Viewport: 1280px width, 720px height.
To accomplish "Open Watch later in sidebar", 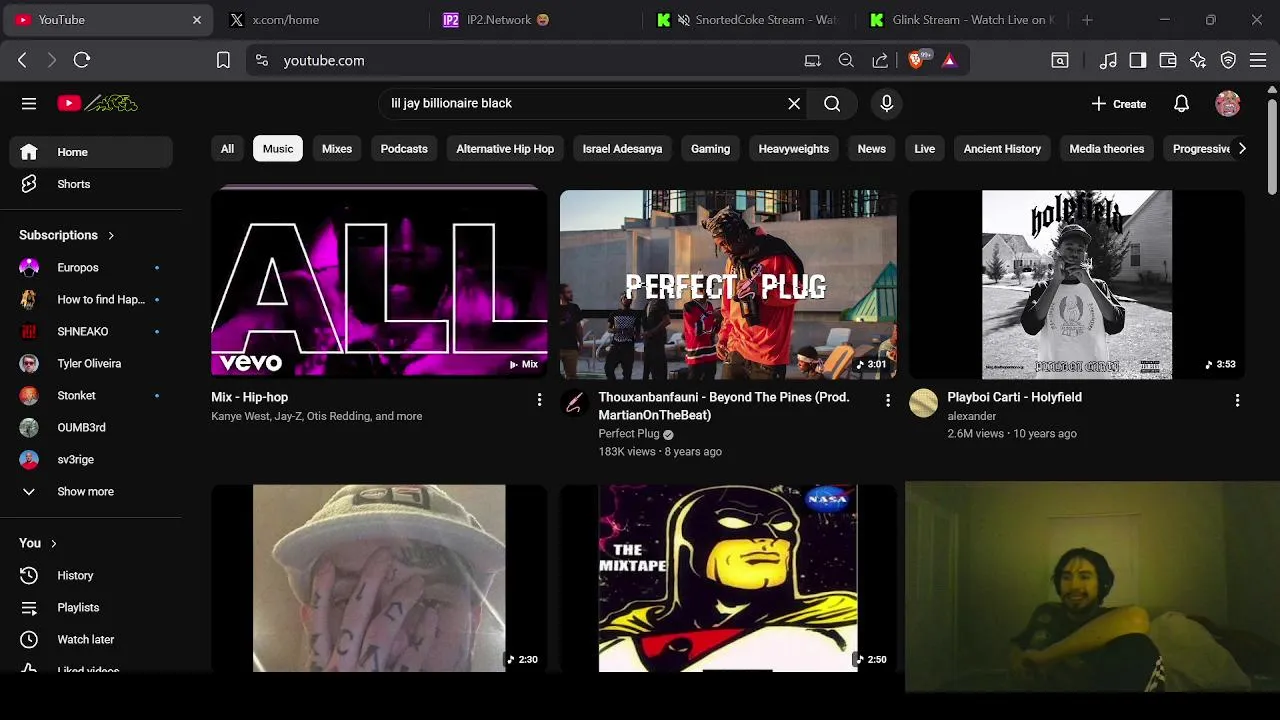I will pyautogui.click(x=91, y=639).
